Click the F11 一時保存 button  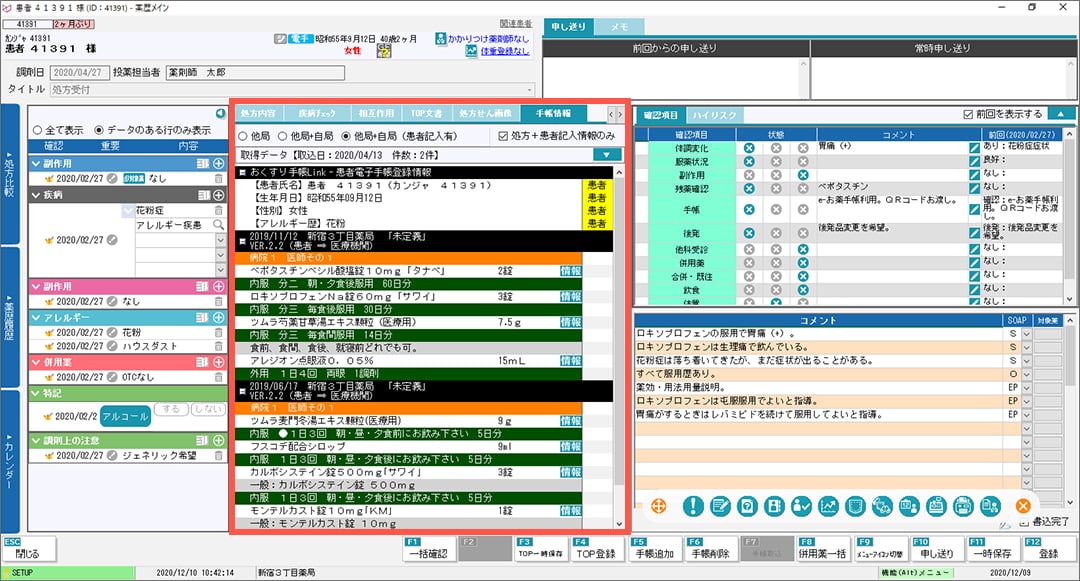pyautogui.click(x=993, y=549)
